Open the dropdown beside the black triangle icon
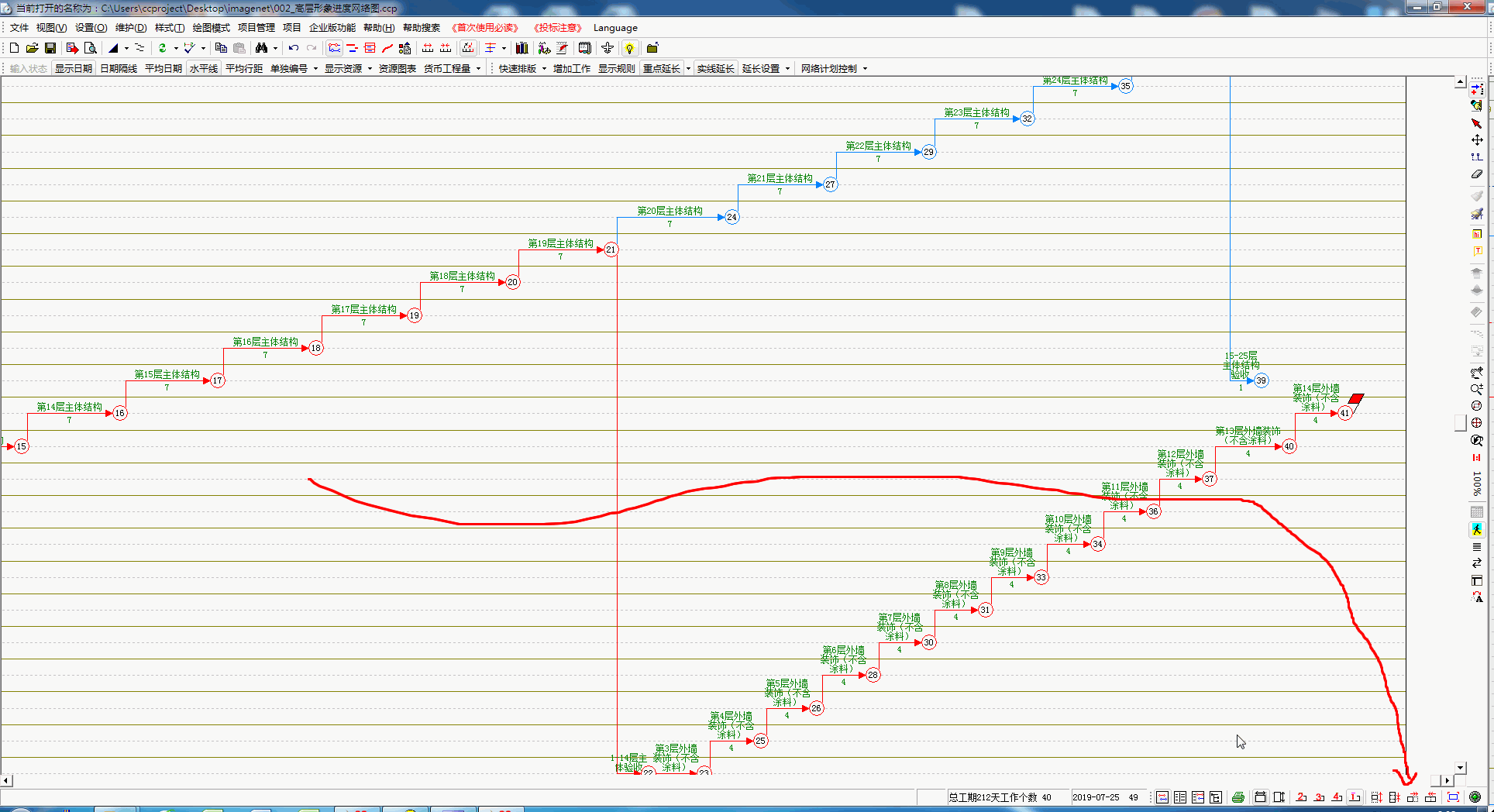 126,48
